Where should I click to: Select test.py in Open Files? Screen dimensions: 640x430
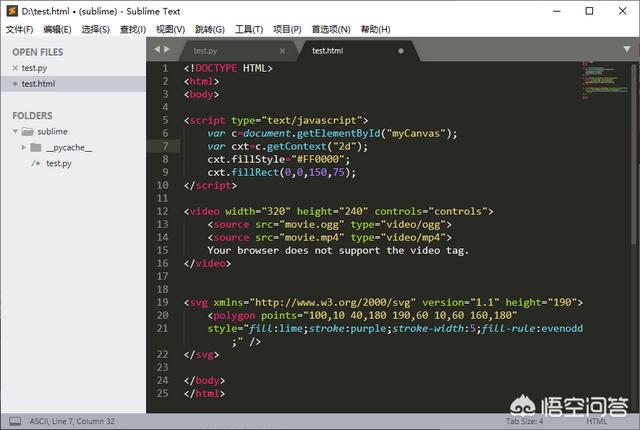[x=34, y=68]
